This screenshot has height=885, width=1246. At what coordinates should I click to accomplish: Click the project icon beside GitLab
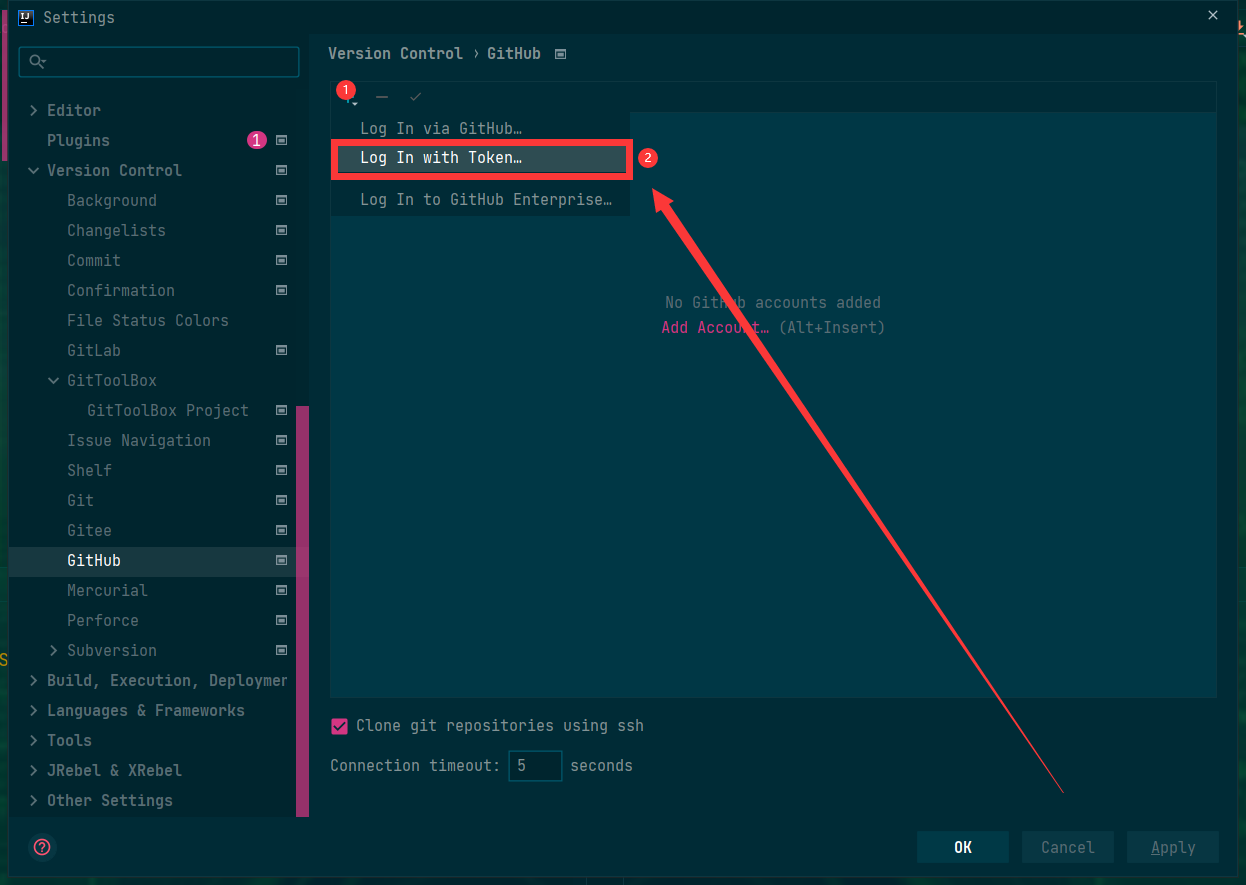point(282,350)
